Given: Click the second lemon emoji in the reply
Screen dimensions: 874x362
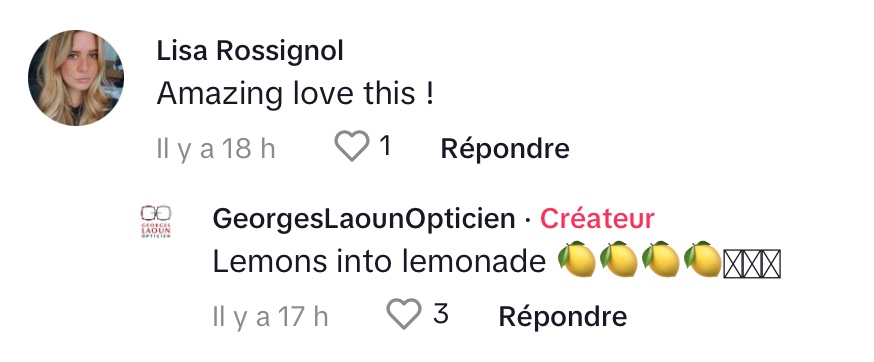Looking at the screenshot, I should coord(618,259).
